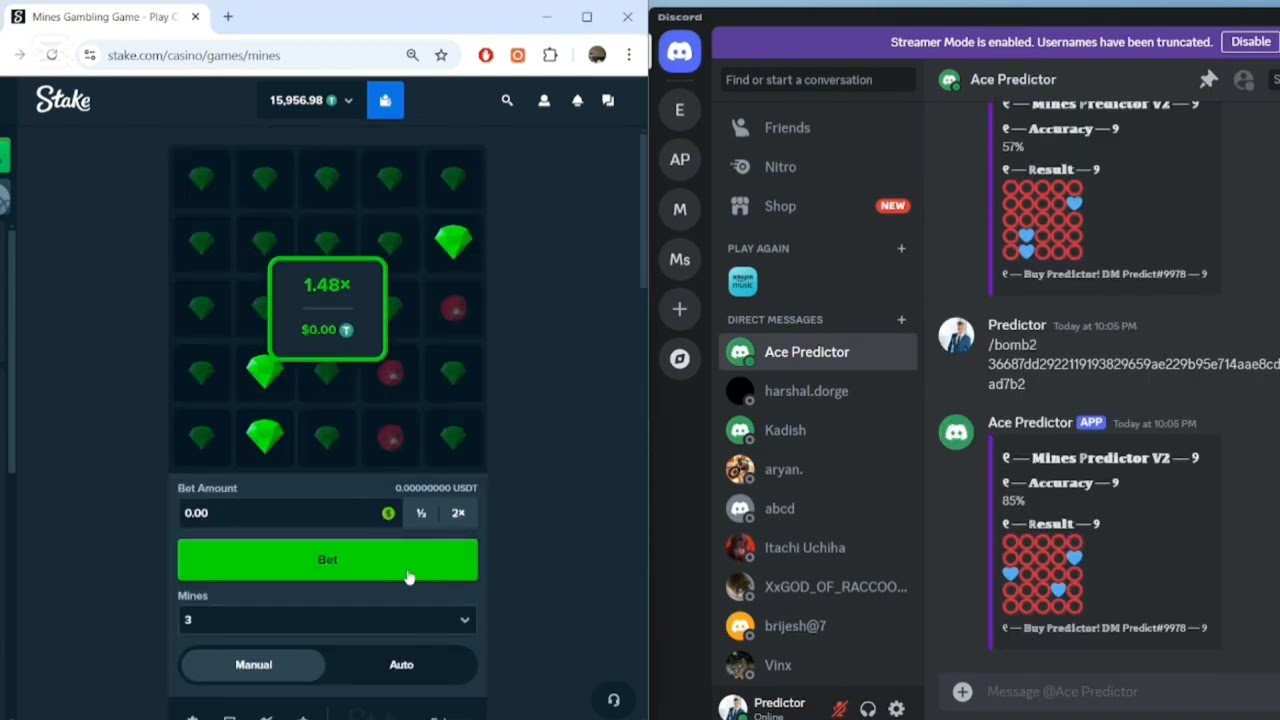Open Discord user settings gear
Image resolution: width=1280 pixels, height=720 pixels.
tap(897, 709)
